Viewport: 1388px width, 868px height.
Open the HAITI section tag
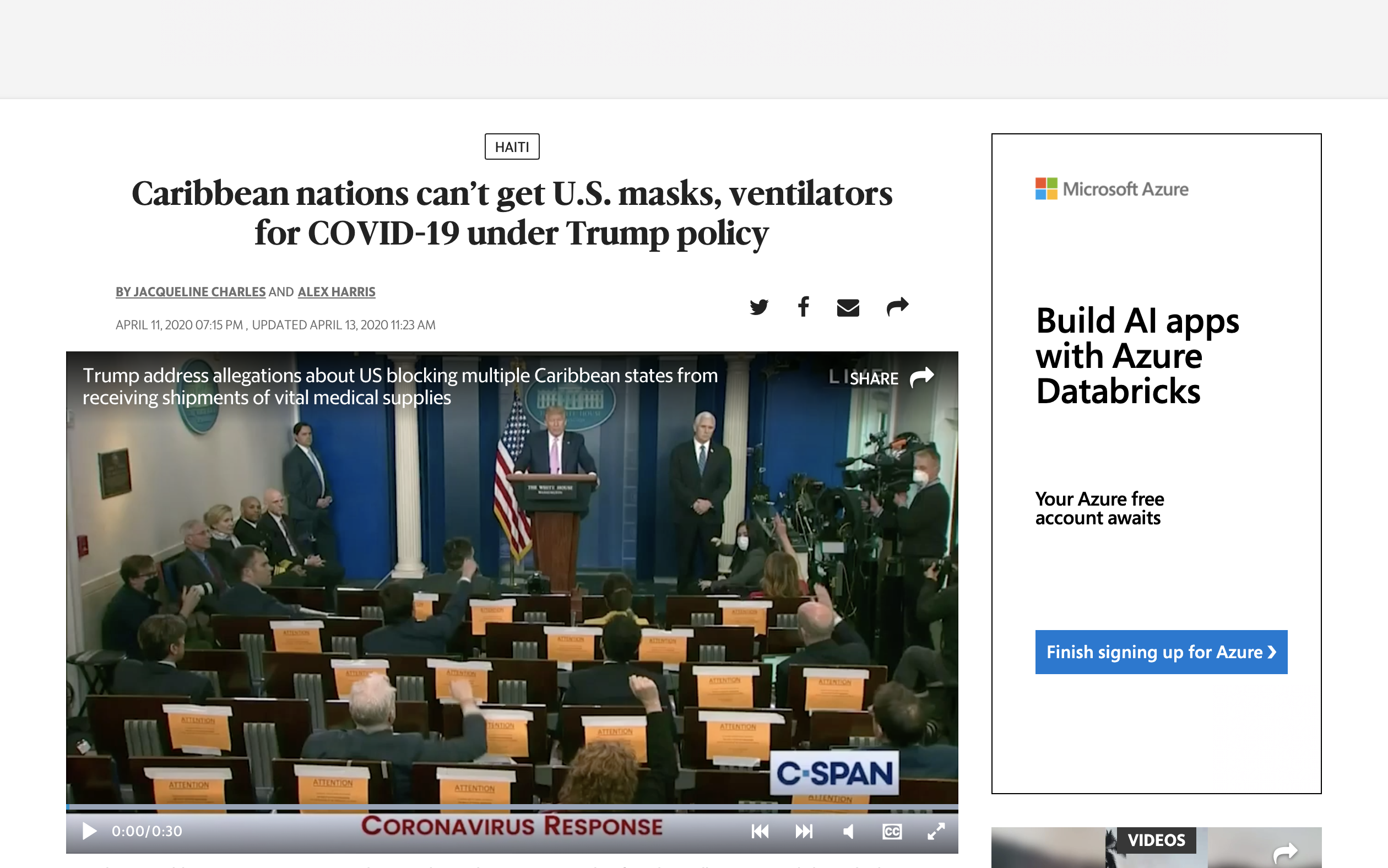512,147
